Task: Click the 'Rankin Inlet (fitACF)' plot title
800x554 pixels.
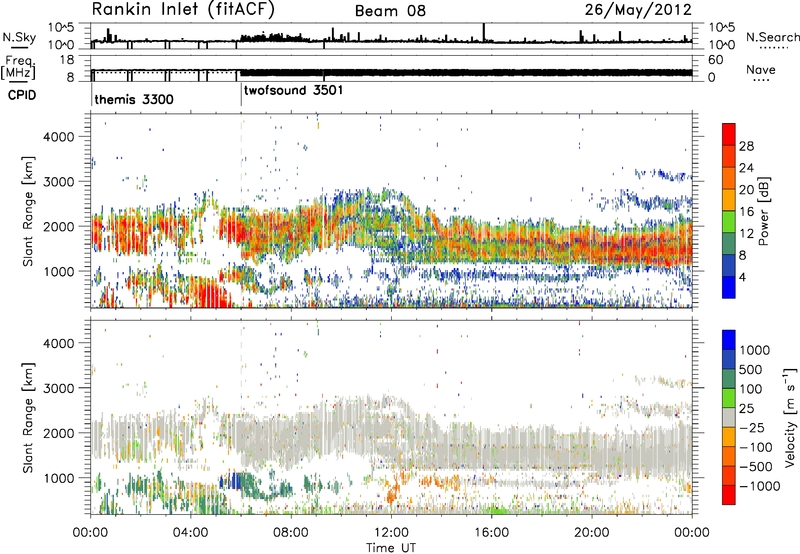Action: pyautogui.click(x=183, y=10)
